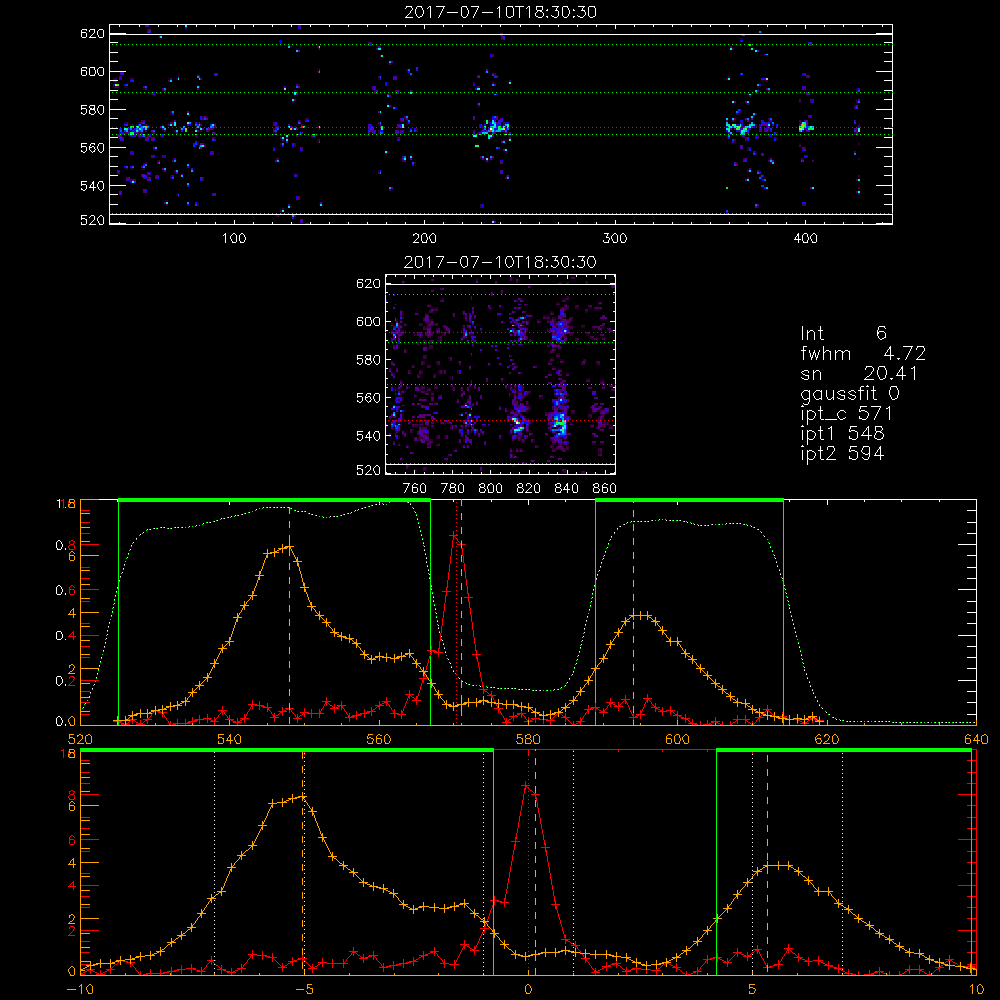Screen dimensions: 1000x1000
Task: Select the 'ipt1 548' readout line
Action: click(842, 434)
